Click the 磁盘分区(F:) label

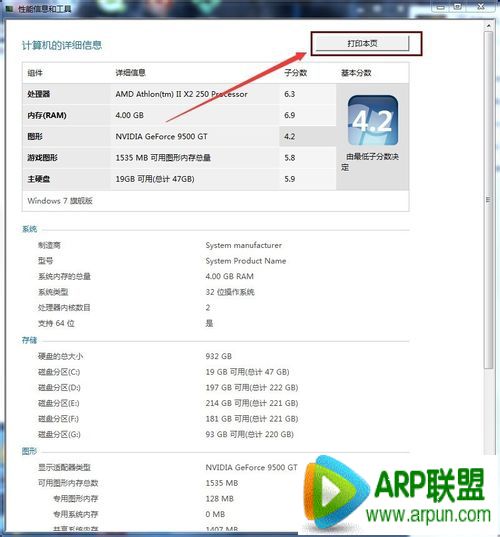[x=59, y=419]
